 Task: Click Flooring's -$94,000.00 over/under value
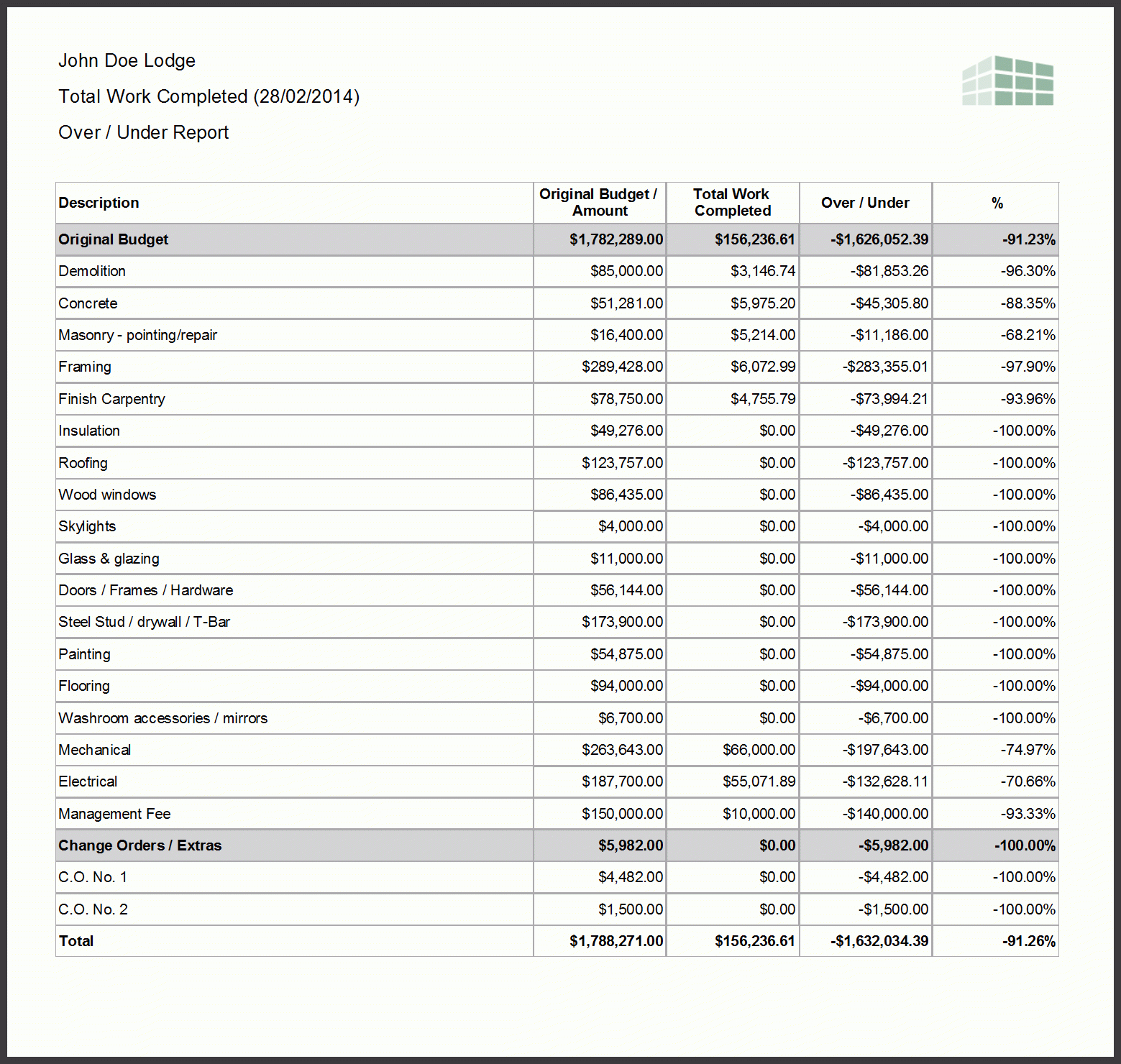point(889,686)
